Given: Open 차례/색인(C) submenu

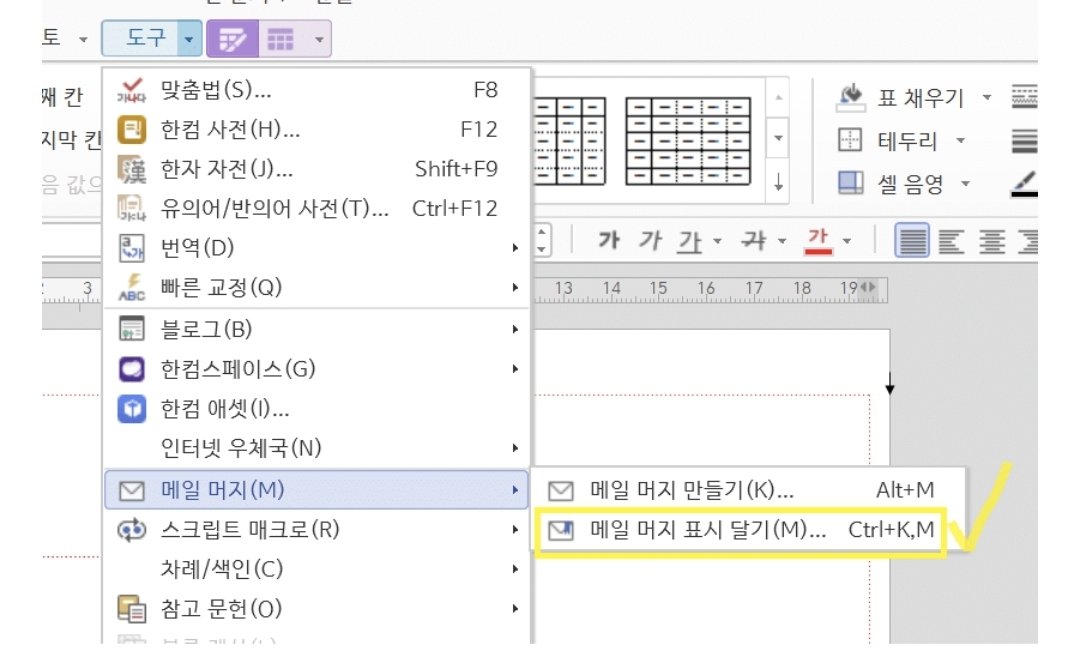Looking at the screenshot, I should pos(317,569).
